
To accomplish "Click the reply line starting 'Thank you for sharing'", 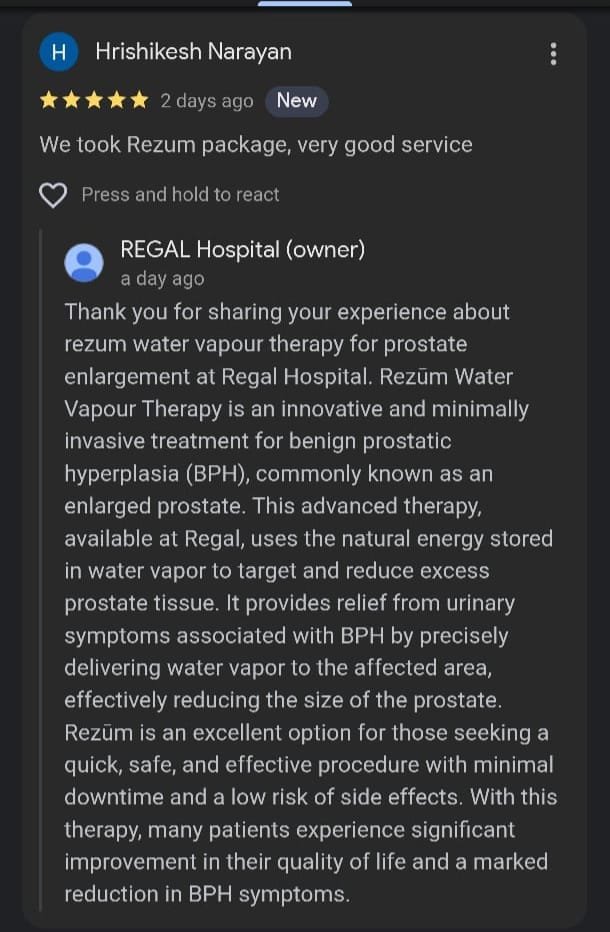I will [287, 312].
